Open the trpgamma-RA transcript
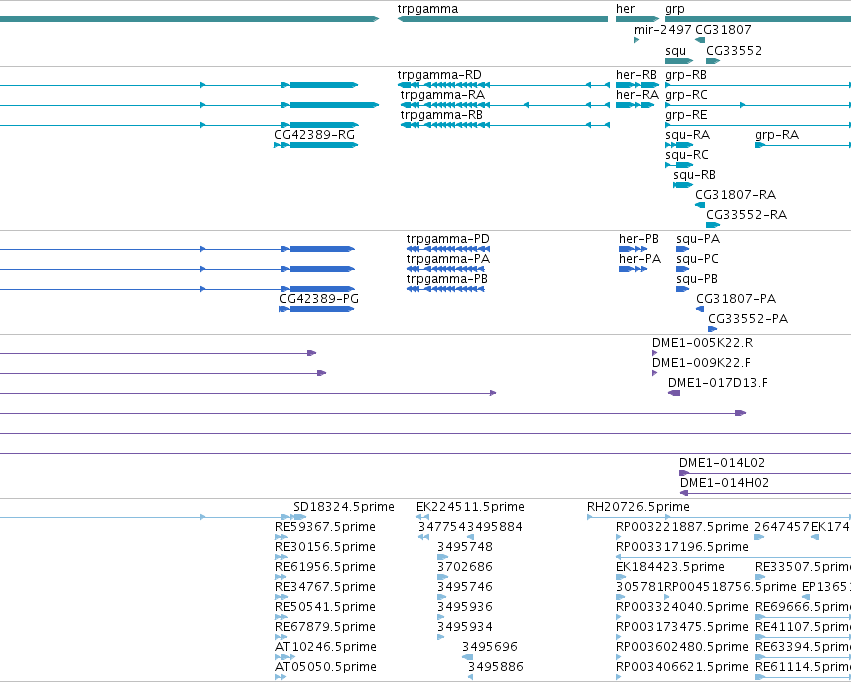Viewport: 851px width, 682px height. [505, 105]
